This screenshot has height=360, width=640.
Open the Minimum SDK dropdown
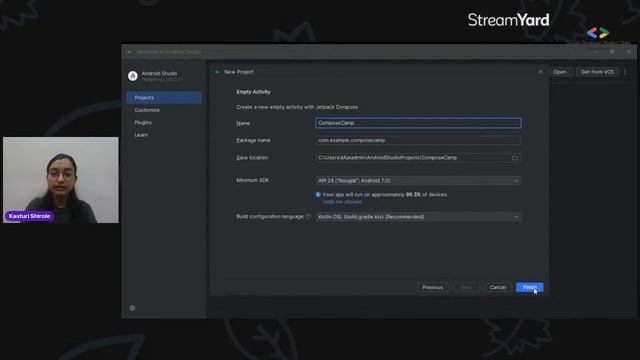tap(418, 180)
